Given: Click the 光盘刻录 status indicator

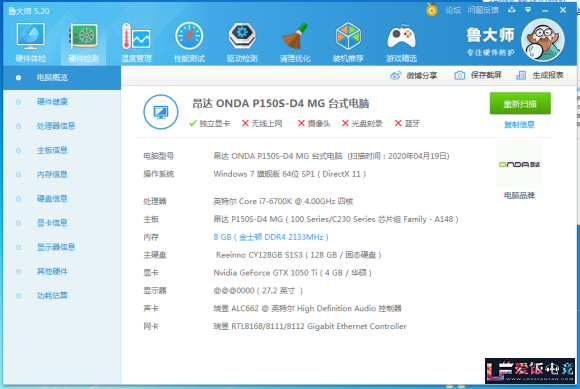Looking at the screenshot, I should [362, 124].
